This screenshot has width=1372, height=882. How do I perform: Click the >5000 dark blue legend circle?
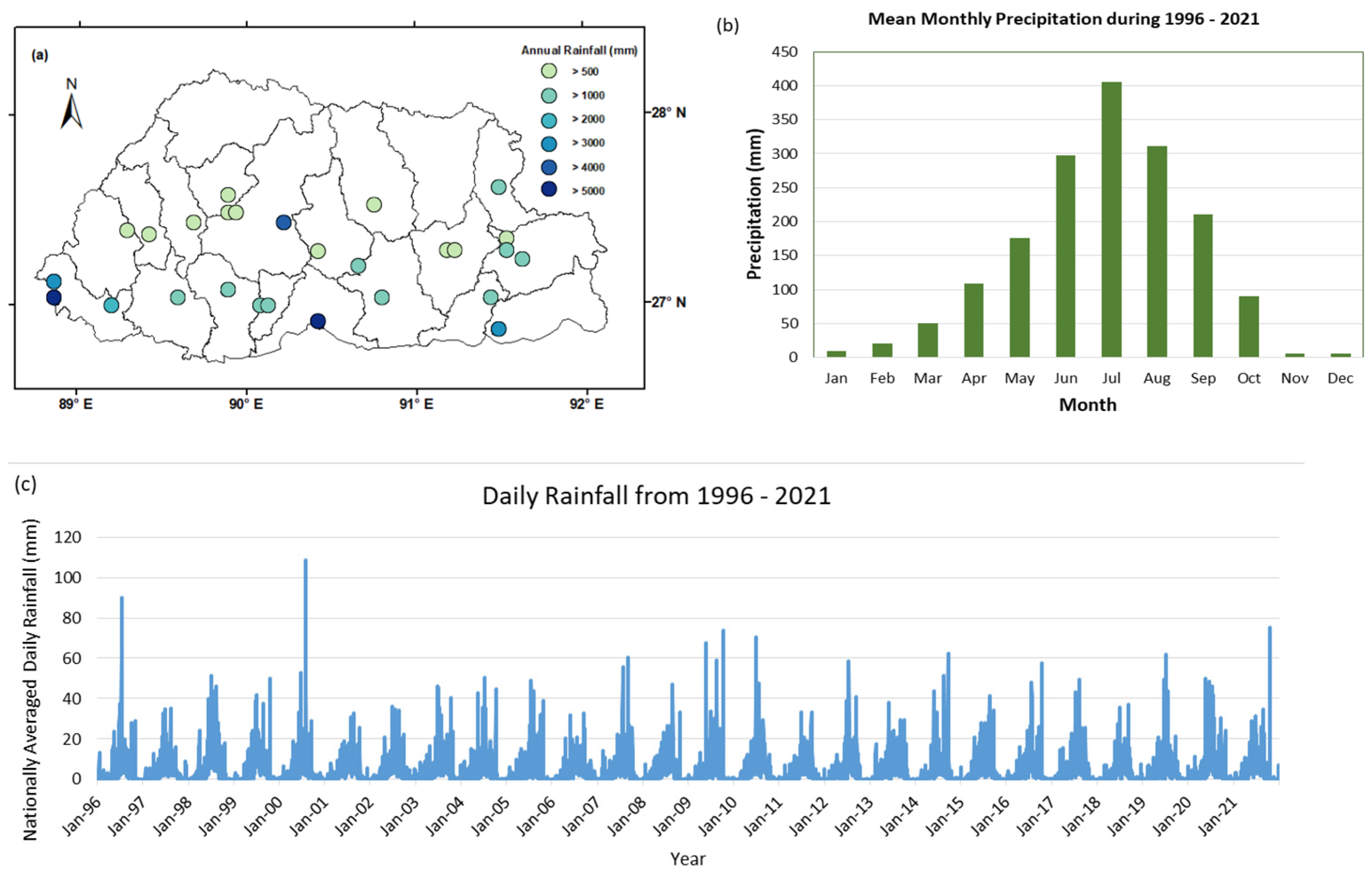549,190
